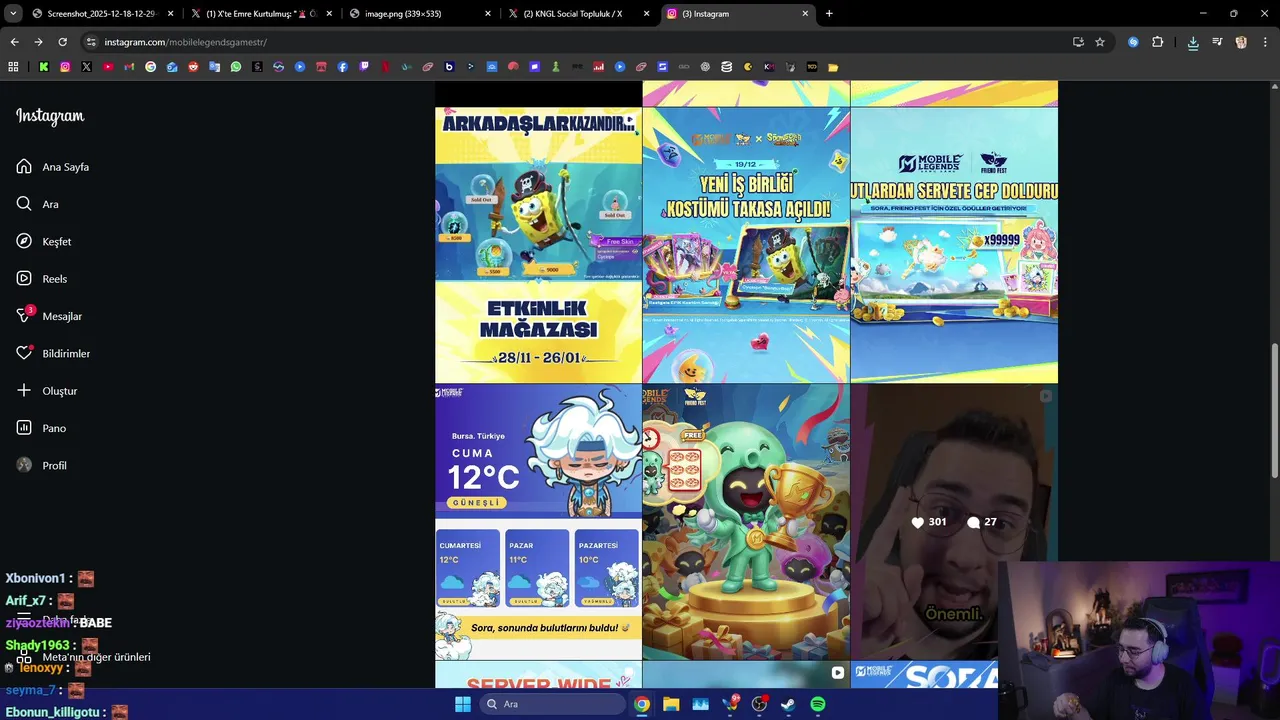Click browser forward arrow
The width and height of the screenshot is (1280, 720).
(x=38, y=42)
